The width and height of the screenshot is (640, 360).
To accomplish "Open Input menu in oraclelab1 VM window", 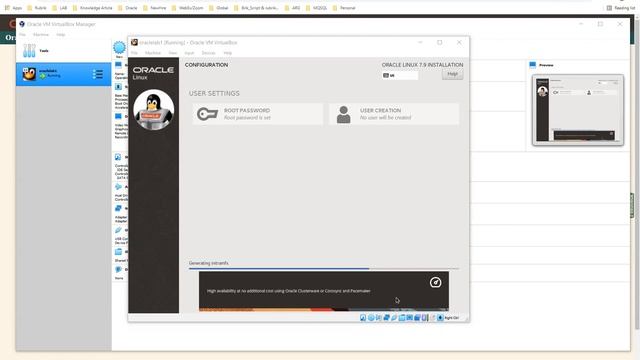I will [x=189, y=53].
